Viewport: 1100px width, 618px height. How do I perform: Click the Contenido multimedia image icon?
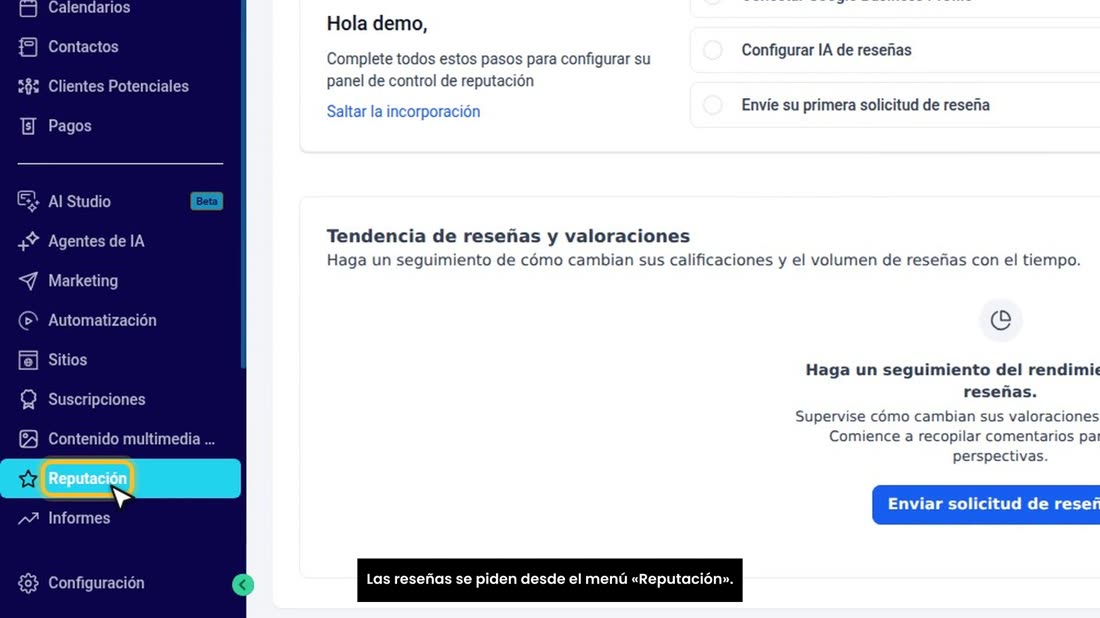coord(28,439)
